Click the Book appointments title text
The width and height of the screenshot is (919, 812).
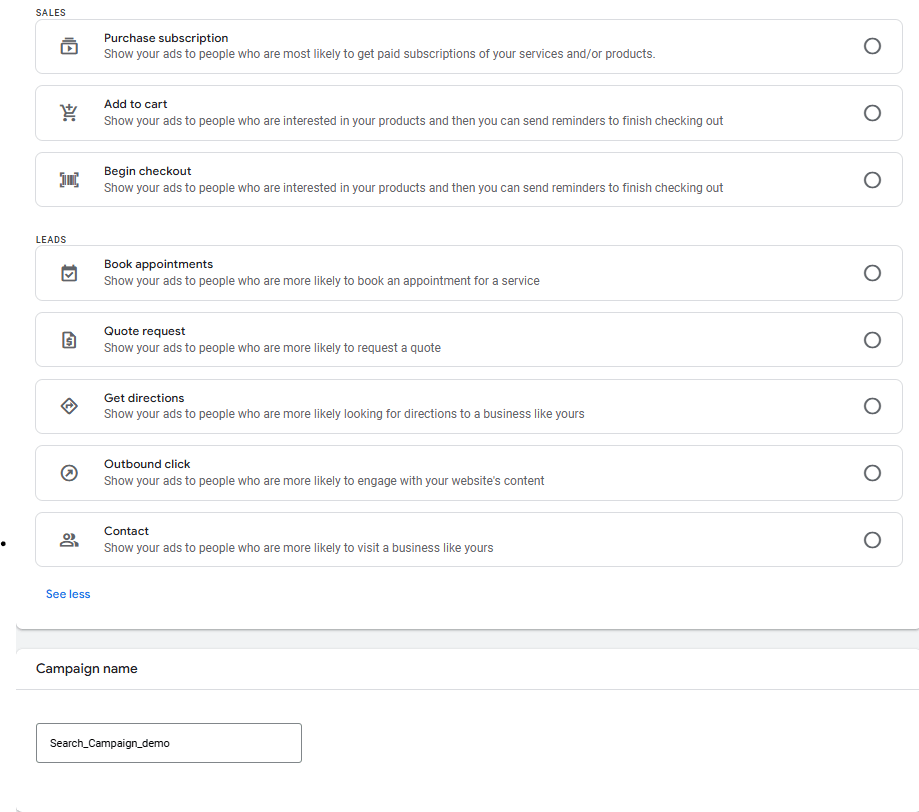(x=158, y=264)
